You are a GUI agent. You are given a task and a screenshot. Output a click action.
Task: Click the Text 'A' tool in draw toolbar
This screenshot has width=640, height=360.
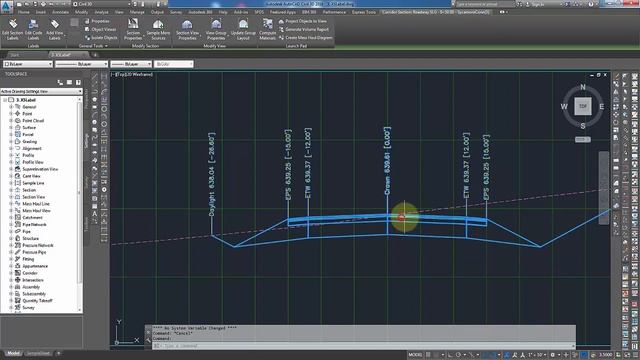point(94,213)
